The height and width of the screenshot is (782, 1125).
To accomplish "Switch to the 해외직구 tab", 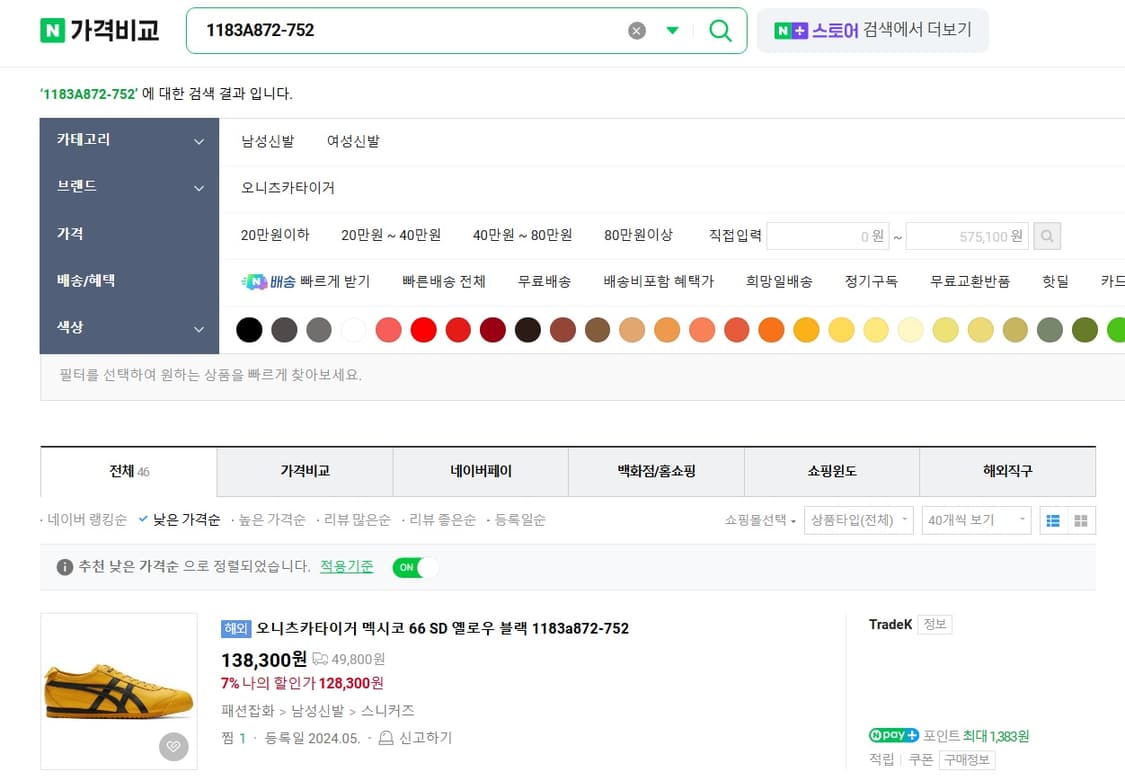I will (1006, 471).
